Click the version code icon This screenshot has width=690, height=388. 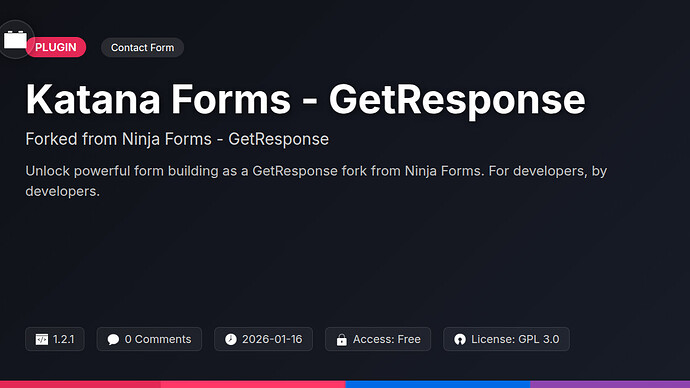pyautogui.click(x=42, y=339)
